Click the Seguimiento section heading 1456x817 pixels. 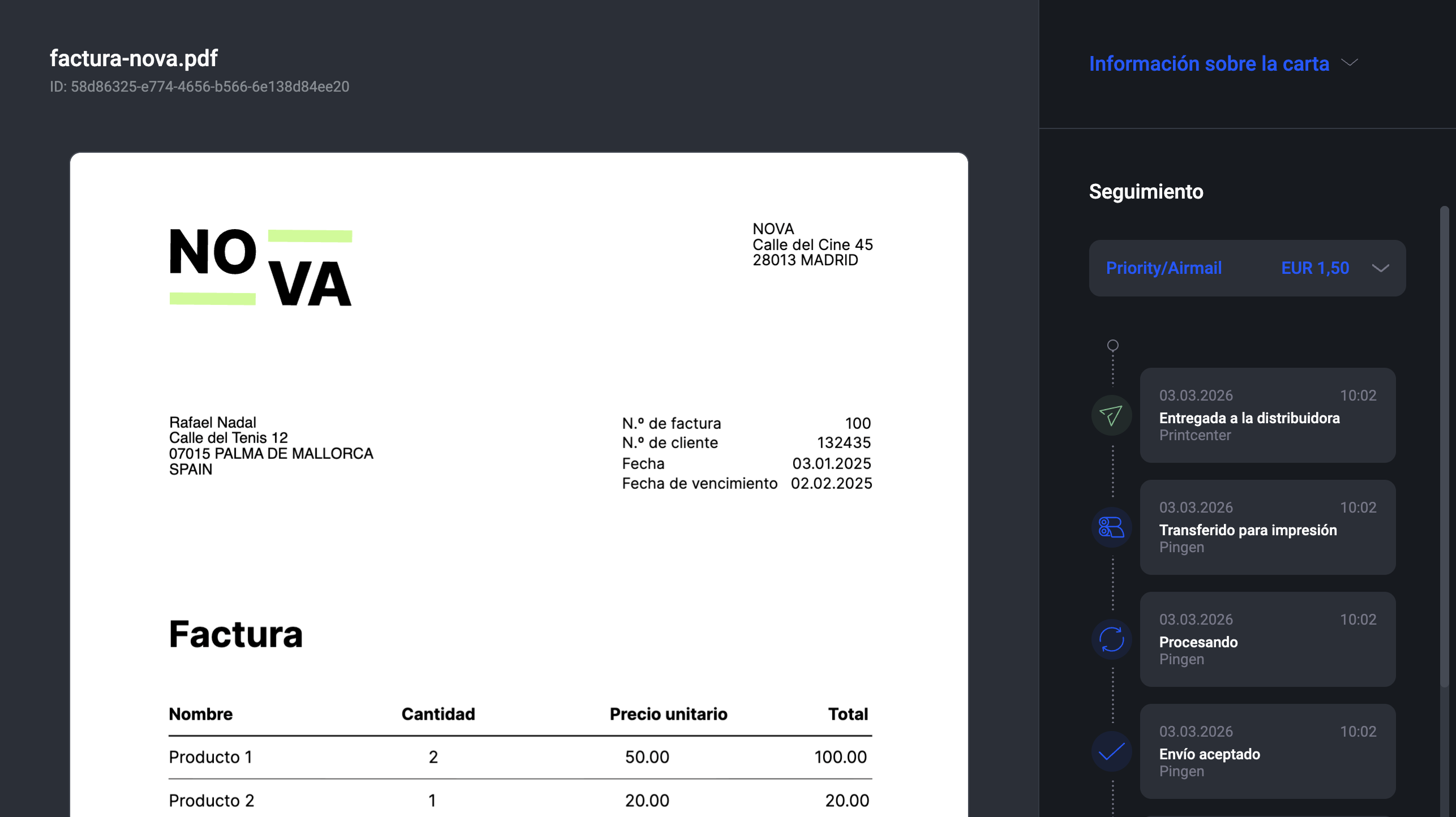tap(1146, 192)
